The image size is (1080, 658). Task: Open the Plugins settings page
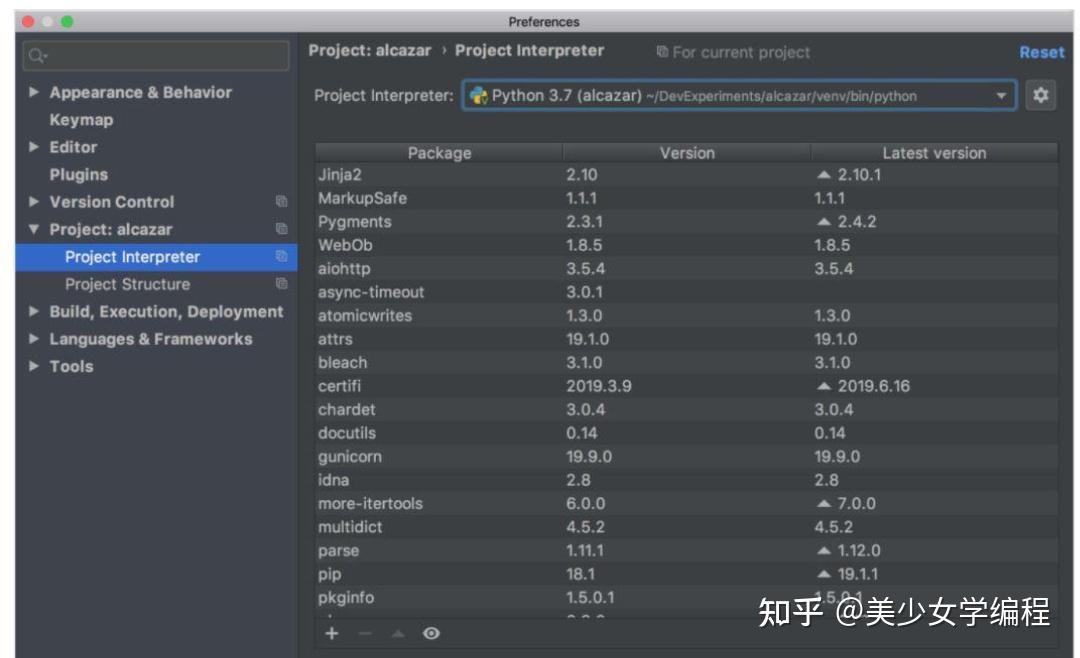coord(79,174)
